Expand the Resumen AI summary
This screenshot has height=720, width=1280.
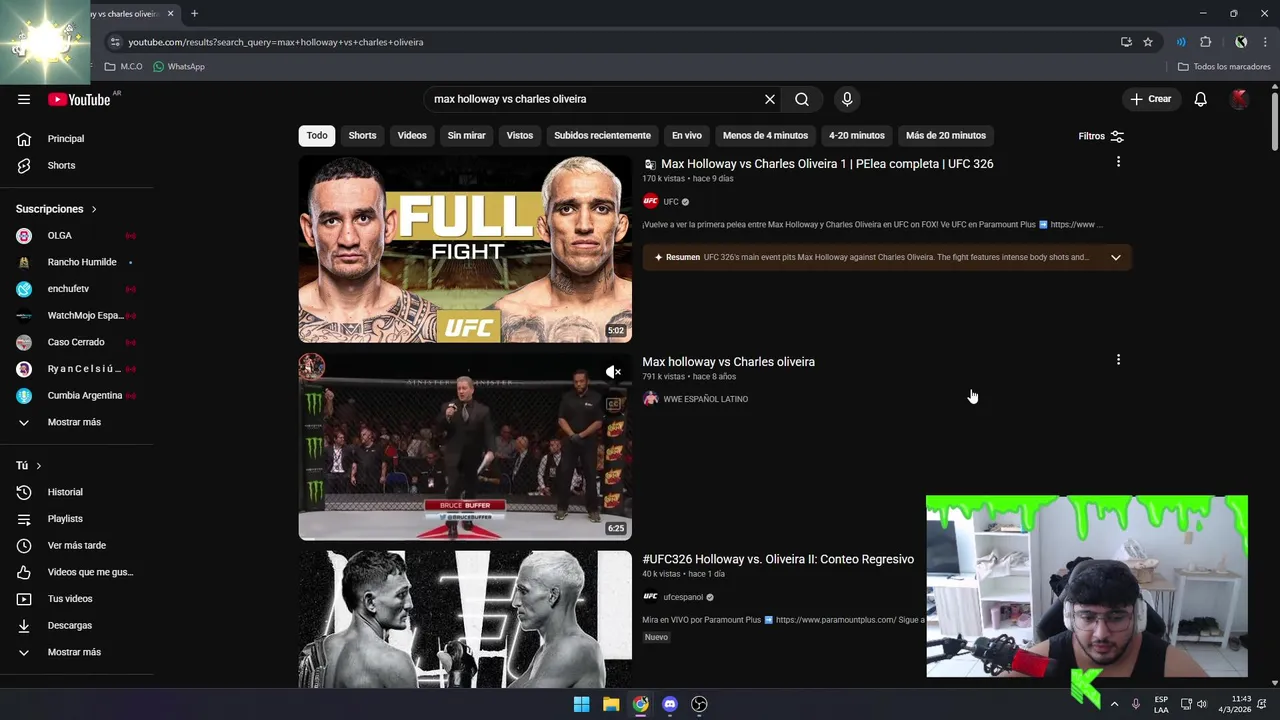coord(1116,257)
